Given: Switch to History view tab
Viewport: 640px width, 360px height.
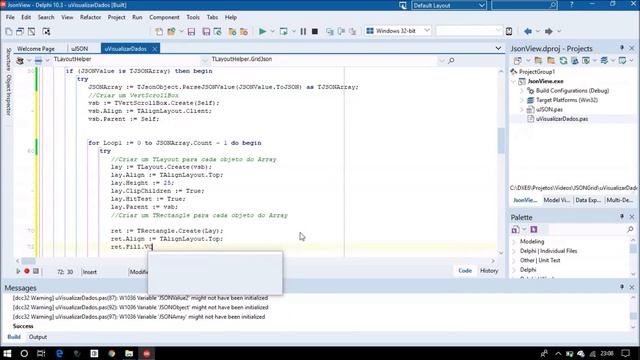Looking at the screenshot, I should tap(489, 271).
